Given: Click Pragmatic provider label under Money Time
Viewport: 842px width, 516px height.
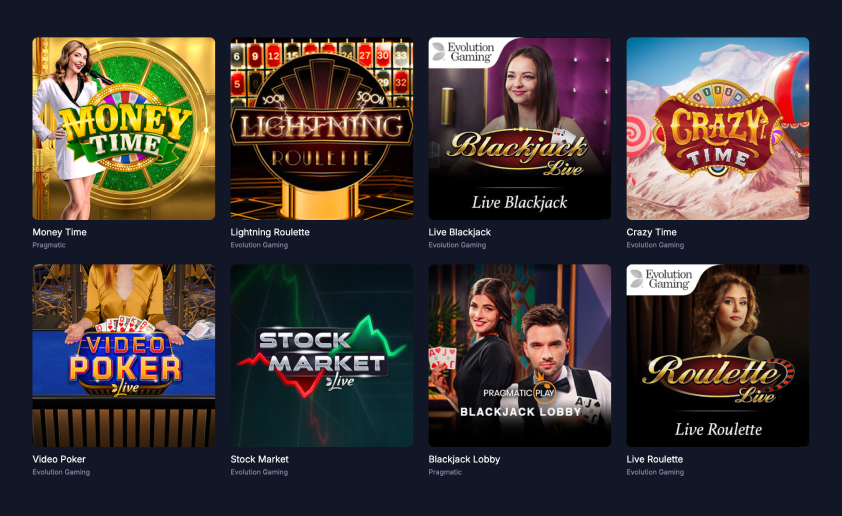Looking at the screenshot, I should click(49, 245).
